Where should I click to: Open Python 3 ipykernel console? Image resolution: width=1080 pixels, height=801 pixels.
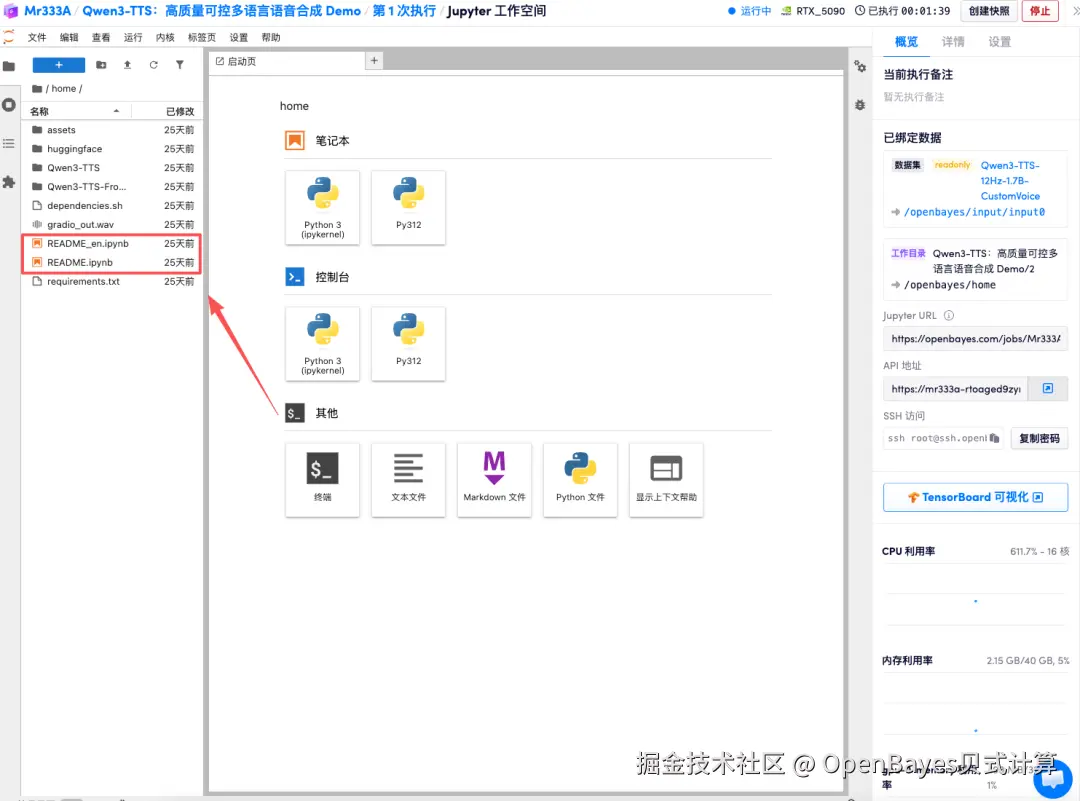pos(322,344)
